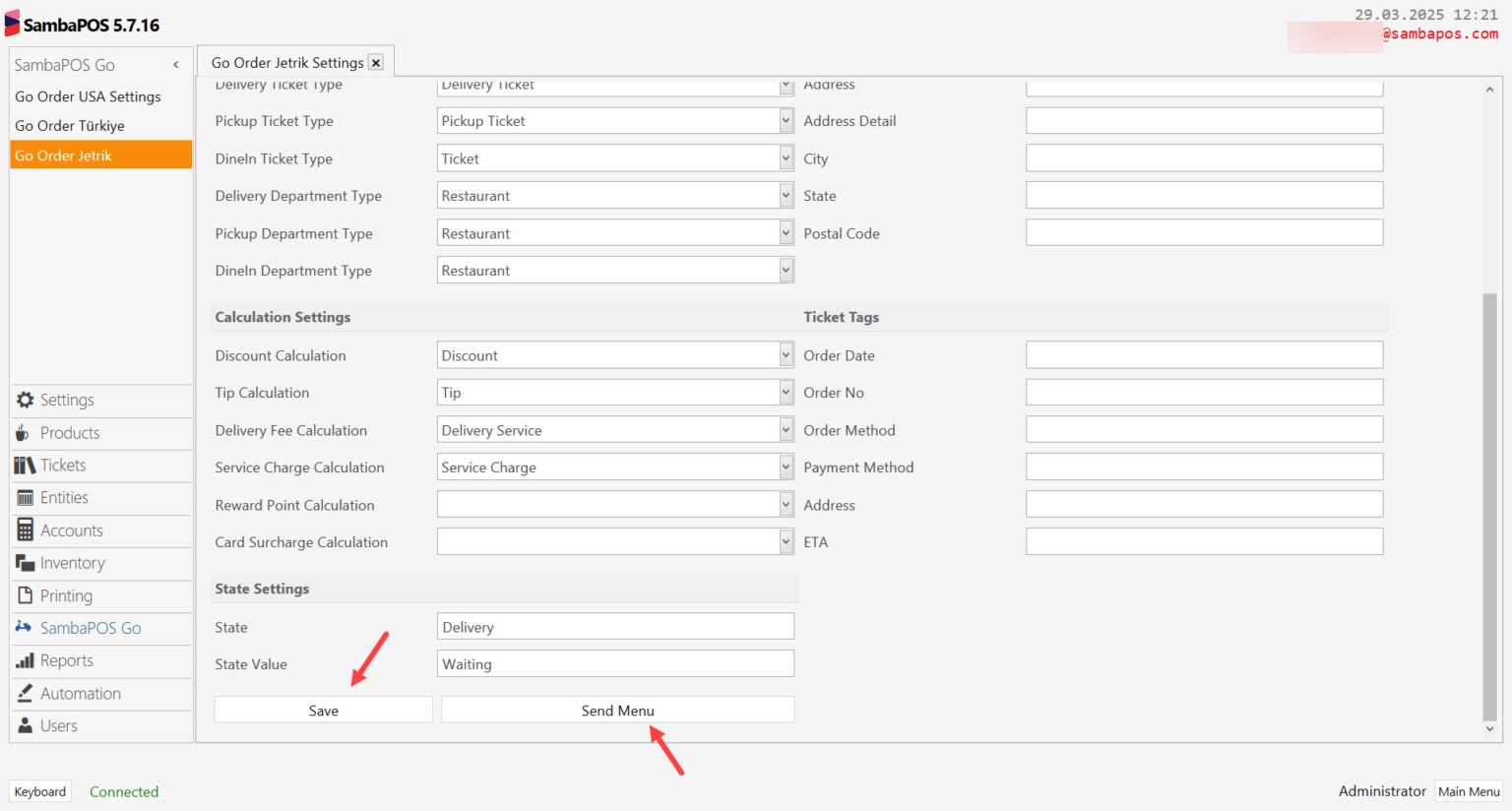1512x811 pixels.
Task: Open the Settings section
Action: click(x=67, y=400)
